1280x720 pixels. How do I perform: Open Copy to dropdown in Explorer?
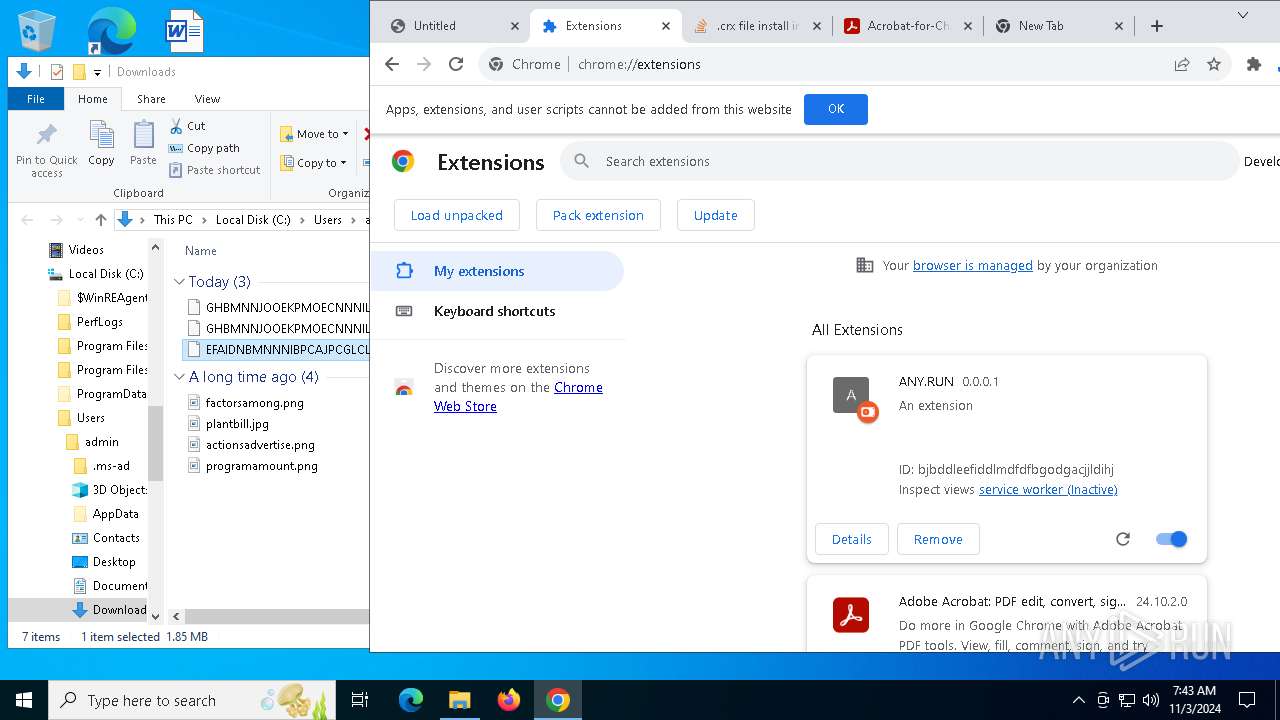[314, 163]
